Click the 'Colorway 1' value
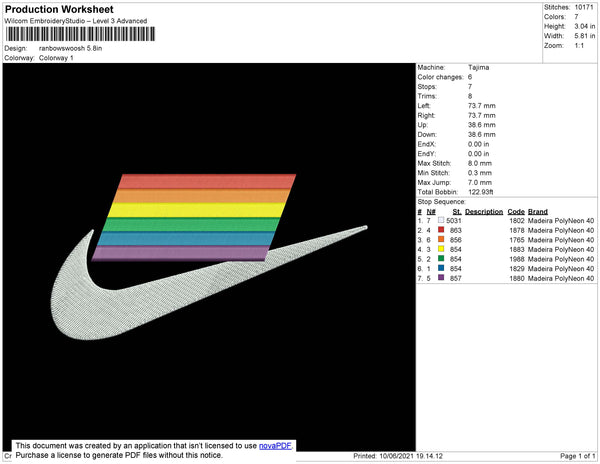Screen dimensions: 600x464 (x=56, y=58)
